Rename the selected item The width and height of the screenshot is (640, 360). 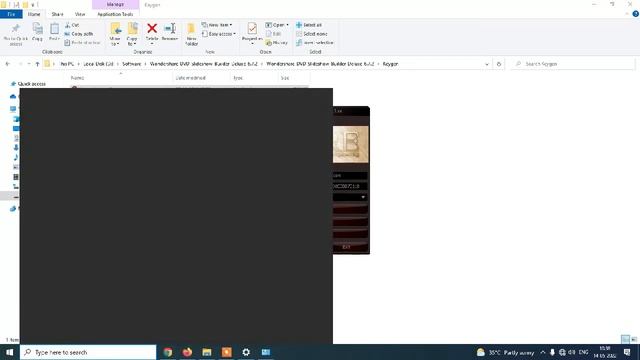tap(170, 32)
